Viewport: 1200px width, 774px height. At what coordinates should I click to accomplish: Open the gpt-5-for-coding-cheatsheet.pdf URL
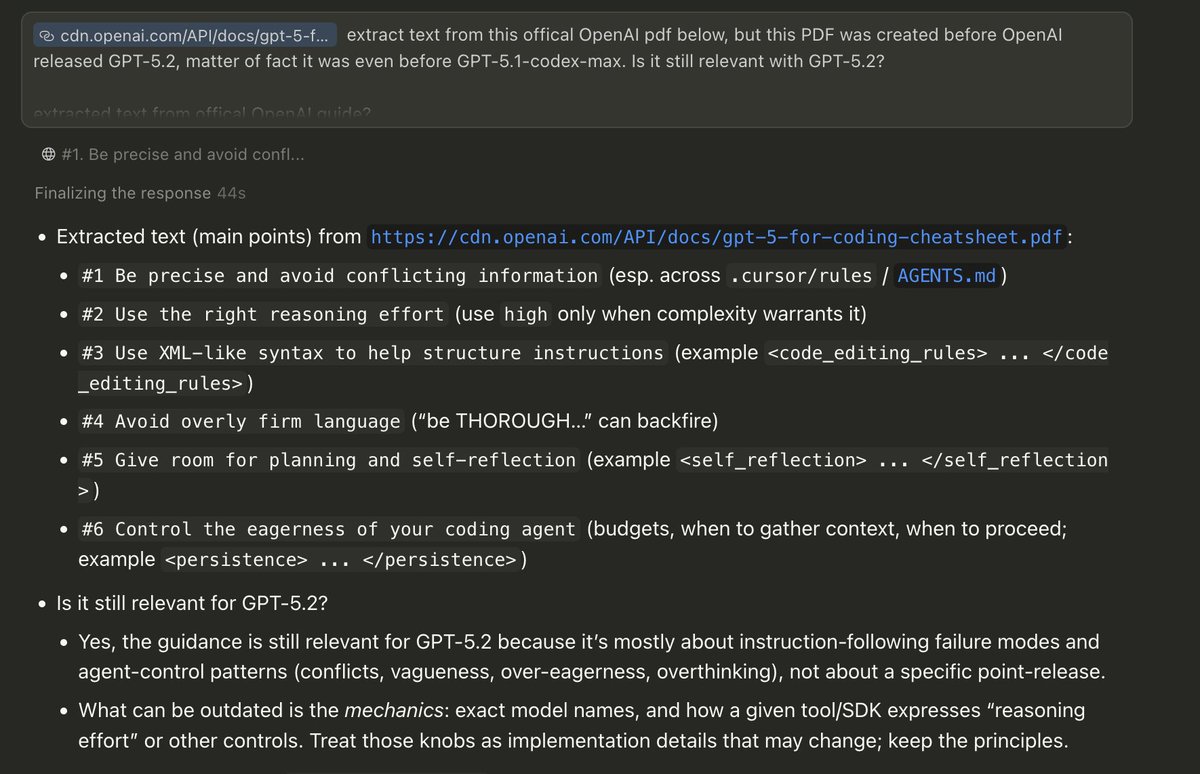point(717,237)
